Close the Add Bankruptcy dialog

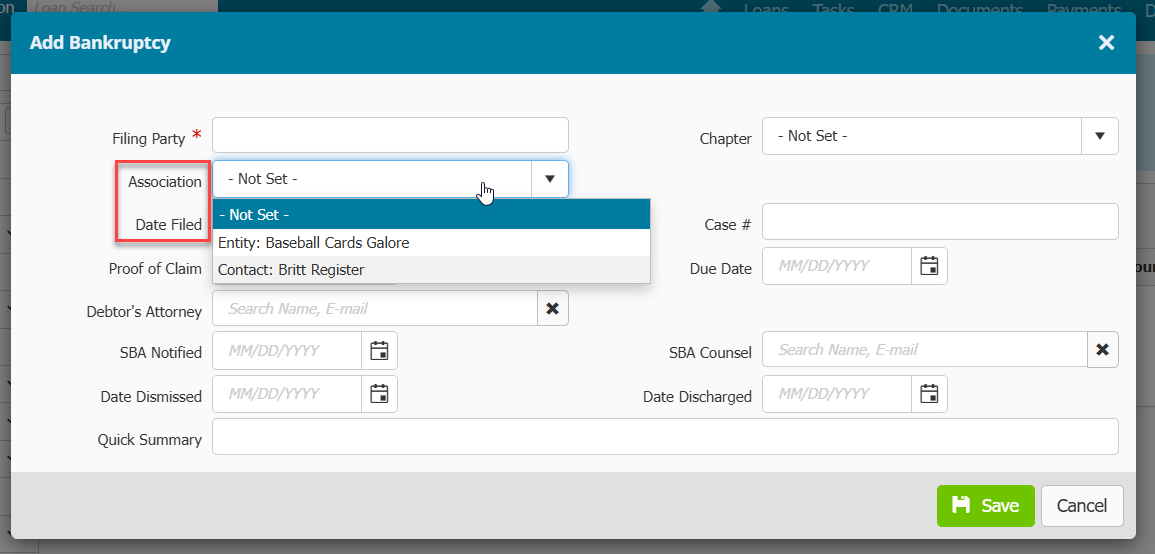1106,42
